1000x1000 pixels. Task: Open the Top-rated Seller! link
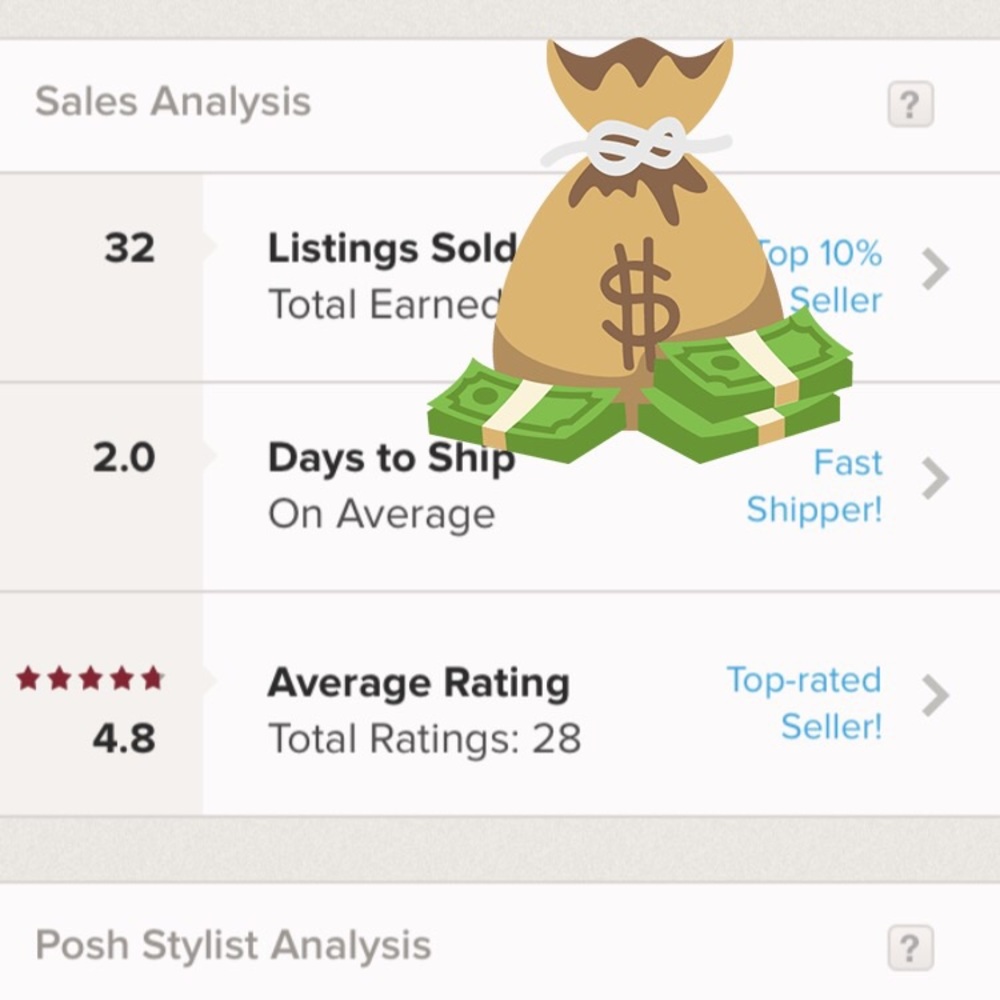805,703
